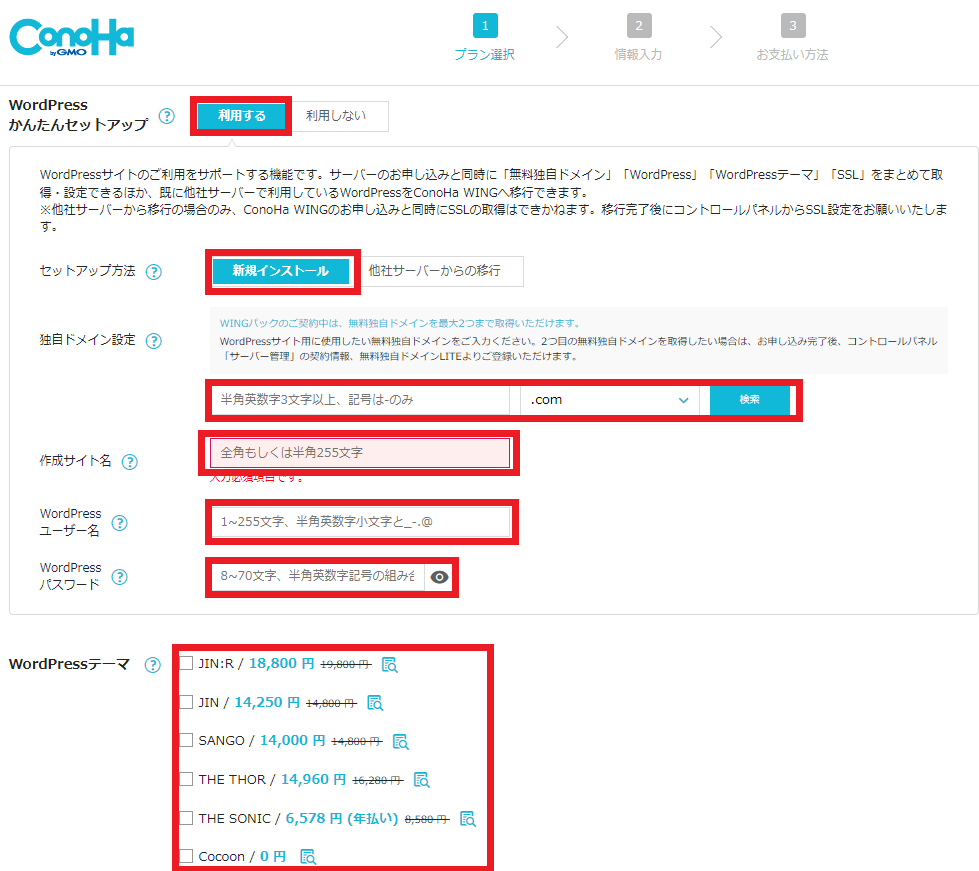Preview the THE THOR theme details
This screenshot has height=871, width=979.
point(421,780)
